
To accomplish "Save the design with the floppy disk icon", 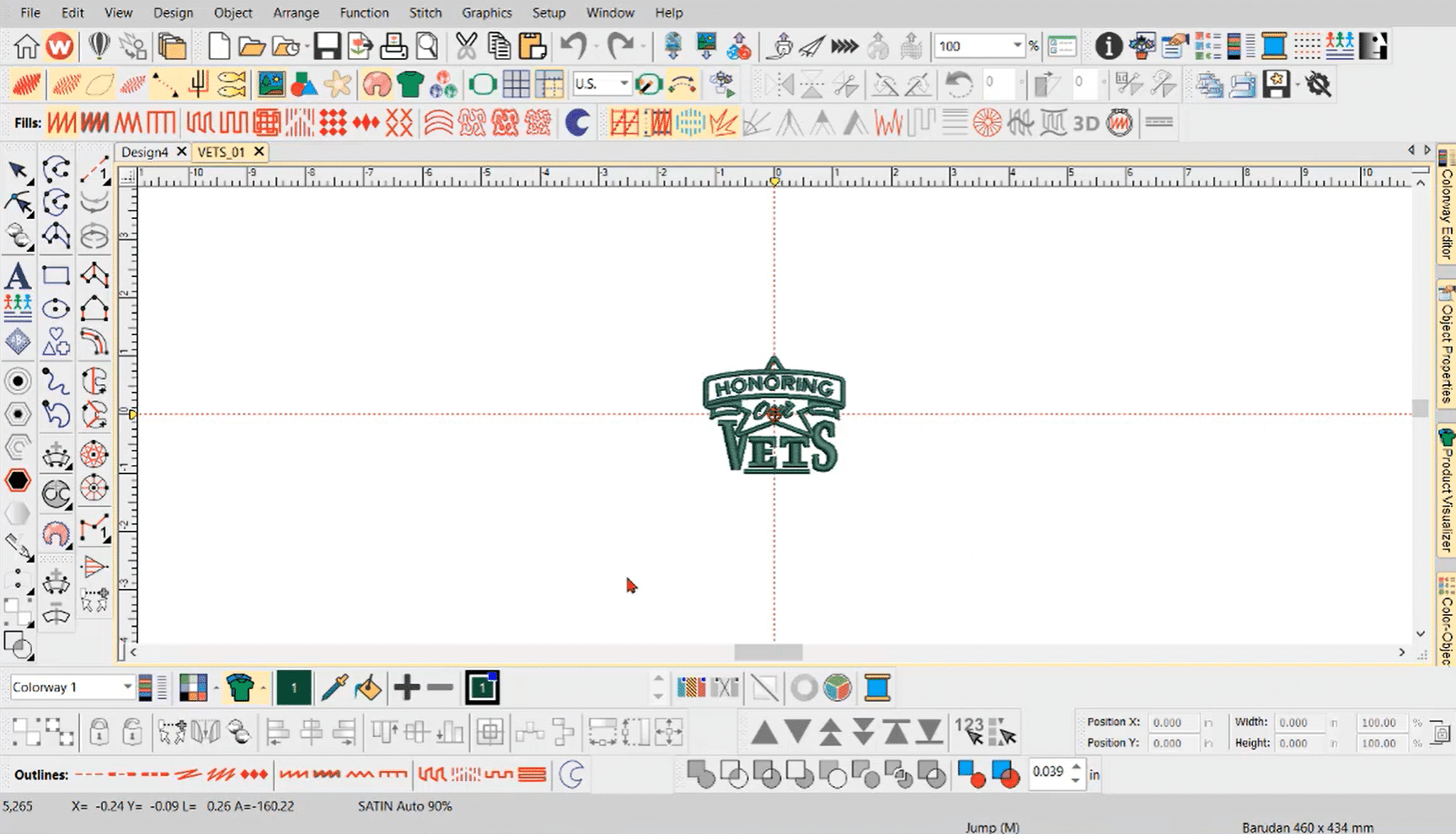I will pyautogui.click(x=327, y=46).
